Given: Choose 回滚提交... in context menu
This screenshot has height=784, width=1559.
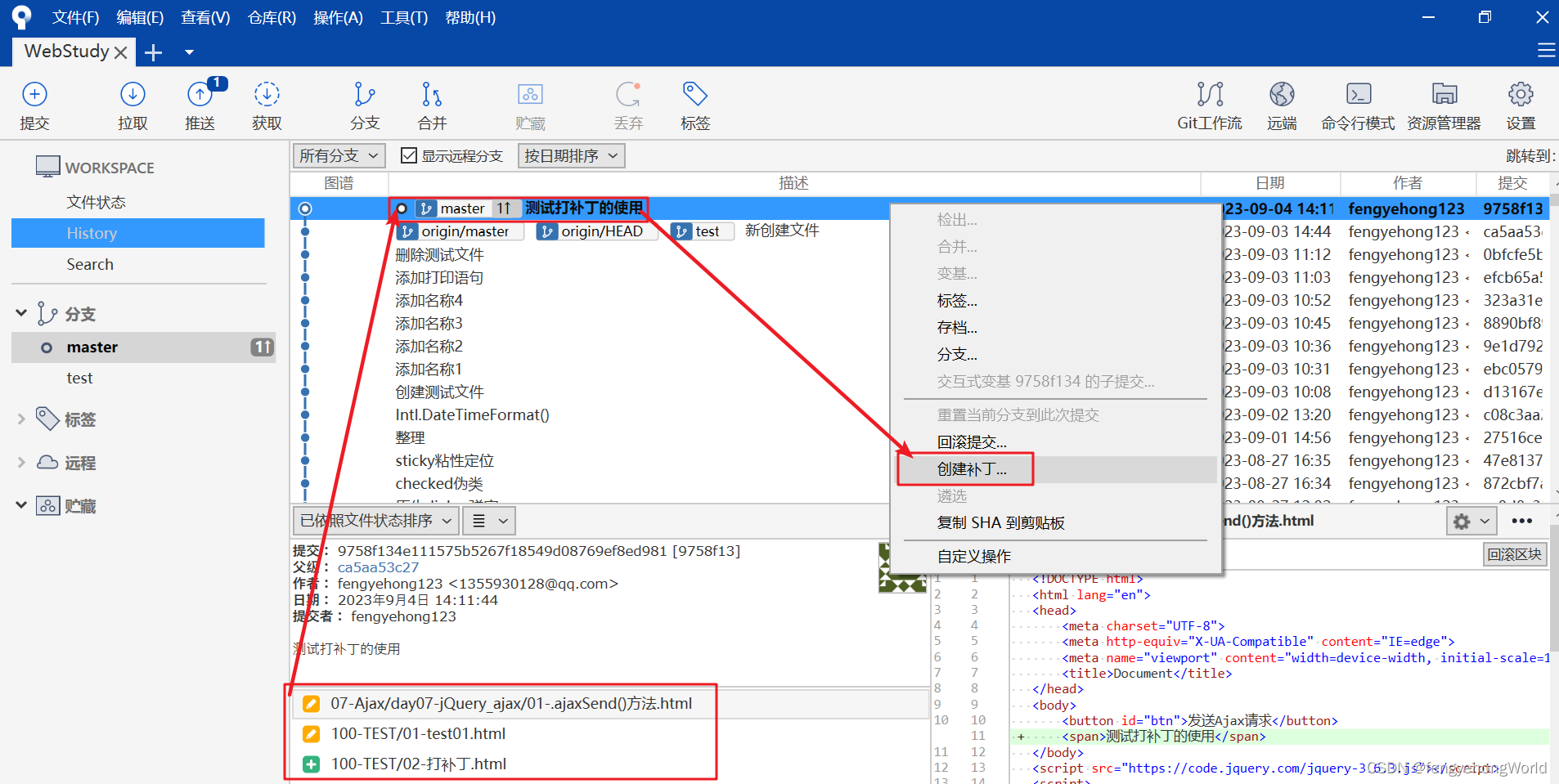Looking at the screenshot, I should 1056,442.
